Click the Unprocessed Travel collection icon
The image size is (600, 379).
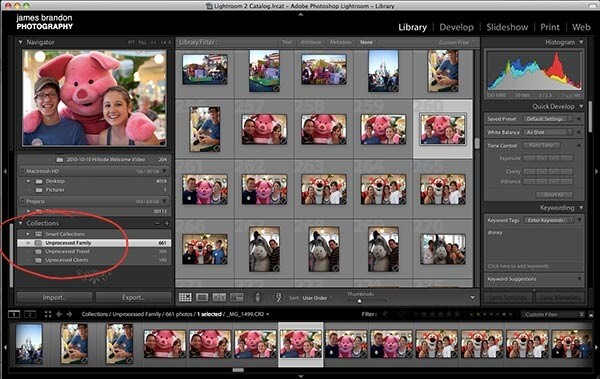(x=38, y=252)
